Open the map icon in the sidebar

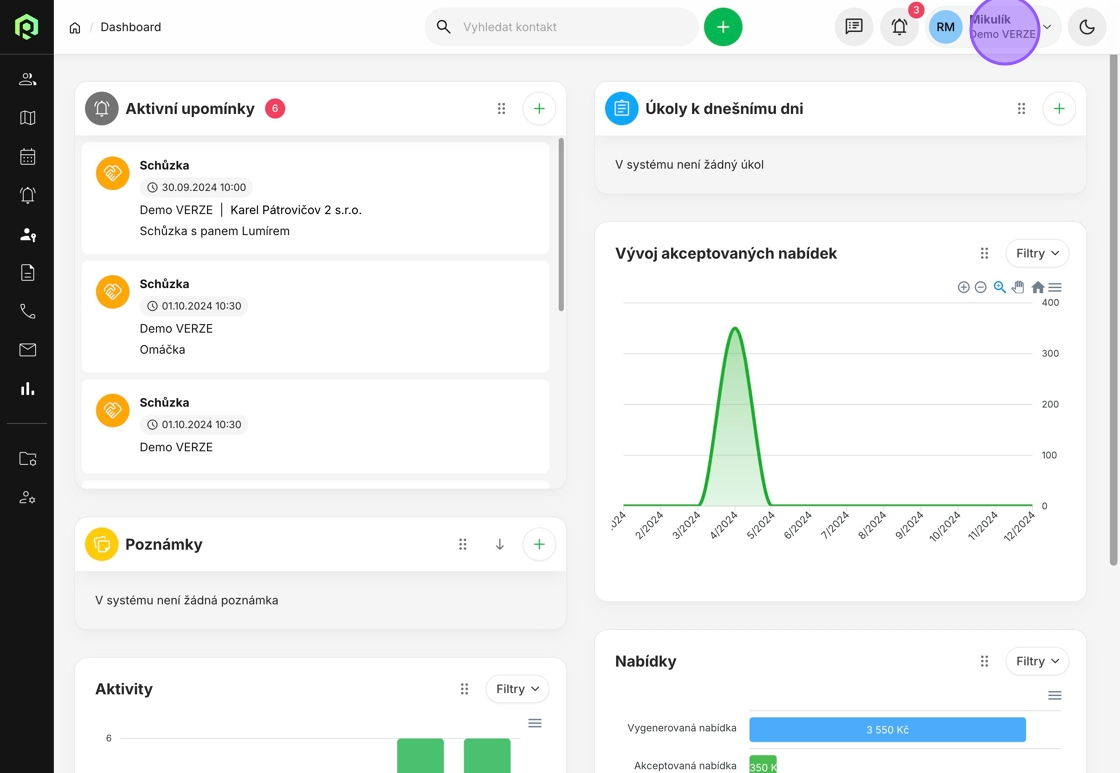(27, 118)
